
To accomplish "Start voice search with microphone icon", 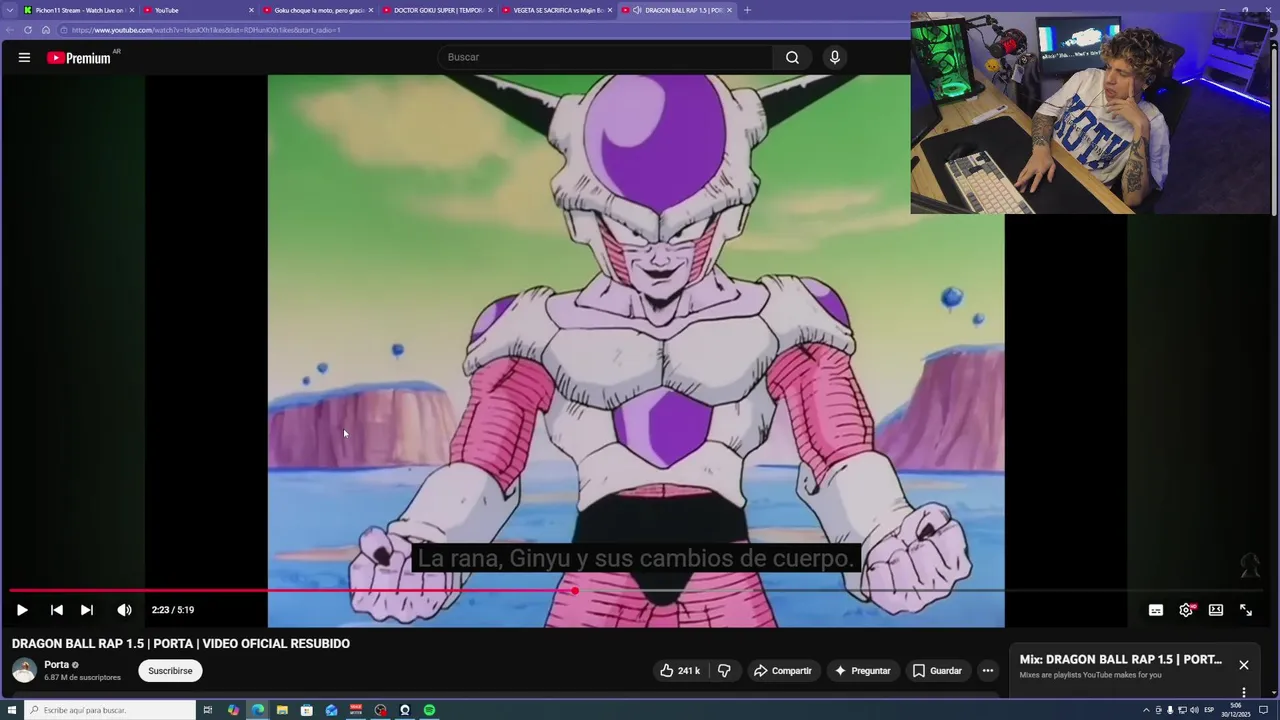I will (x=835, y=57).
